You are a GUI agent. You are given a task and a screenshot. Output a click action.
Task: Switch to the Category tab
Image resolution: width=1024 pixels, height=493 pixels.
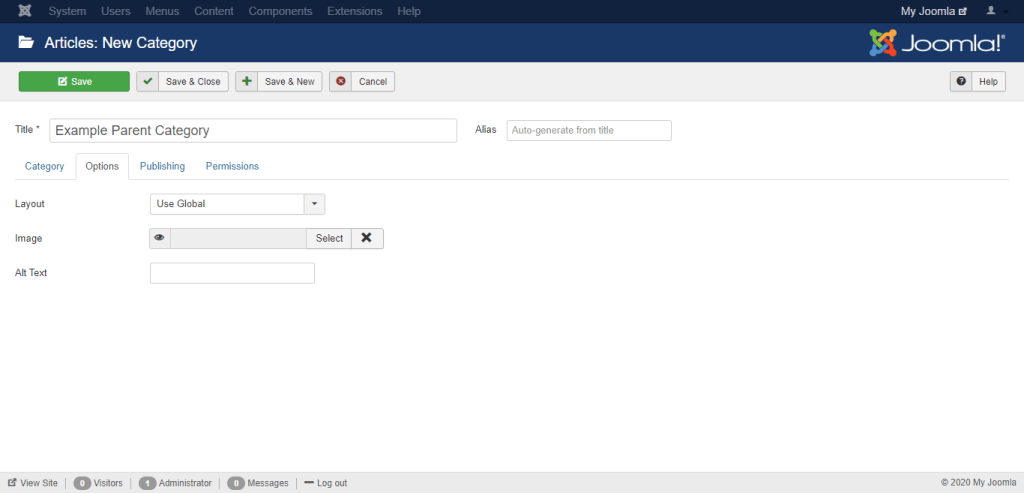44,166
